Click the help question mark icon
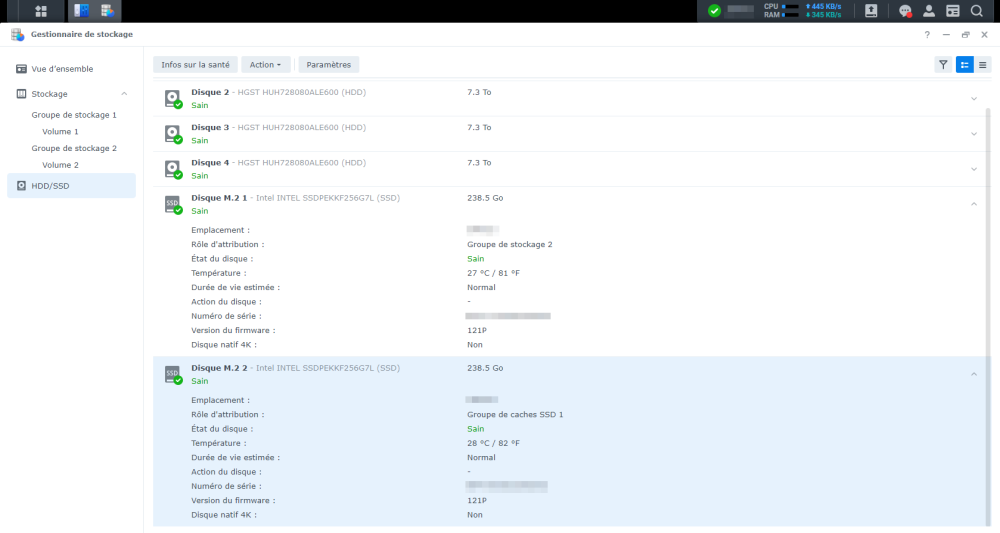The height and width of the screenshot is (533, 1000). click(927, 34)
